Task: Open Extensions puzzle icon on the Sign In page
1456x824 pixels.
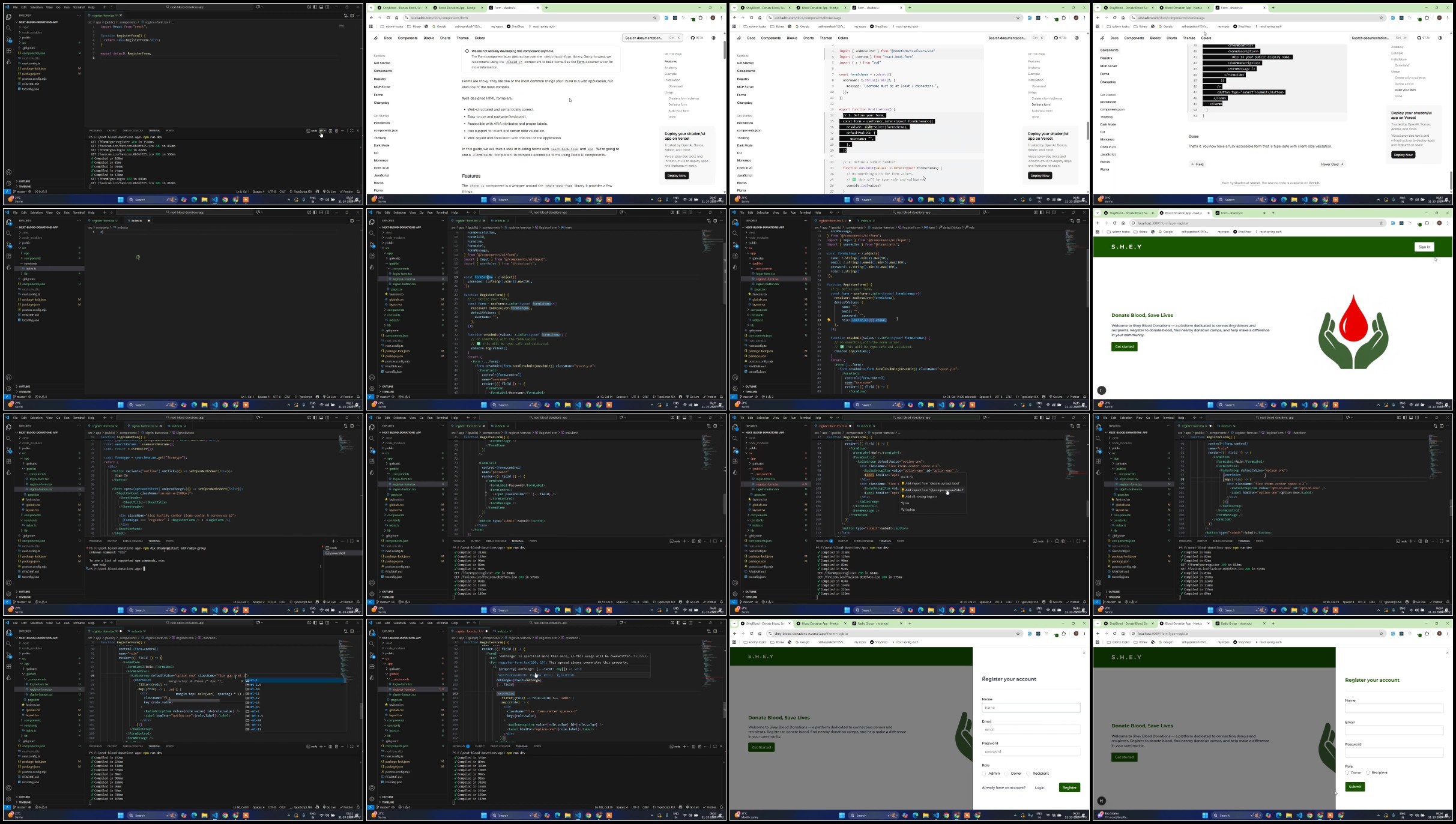Action: click(1427, 223)
